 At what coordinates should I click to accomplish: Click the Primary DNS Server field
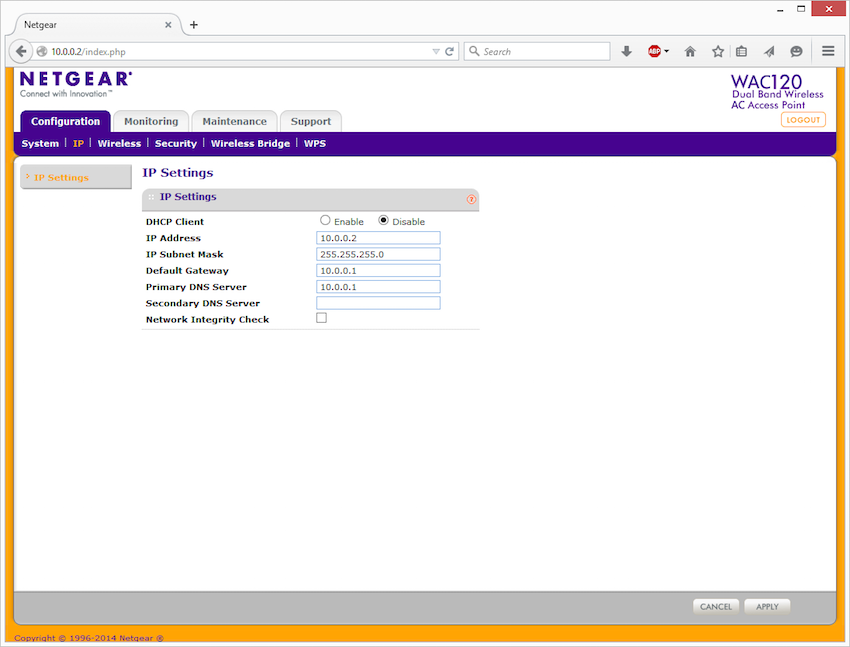point(378,287)
